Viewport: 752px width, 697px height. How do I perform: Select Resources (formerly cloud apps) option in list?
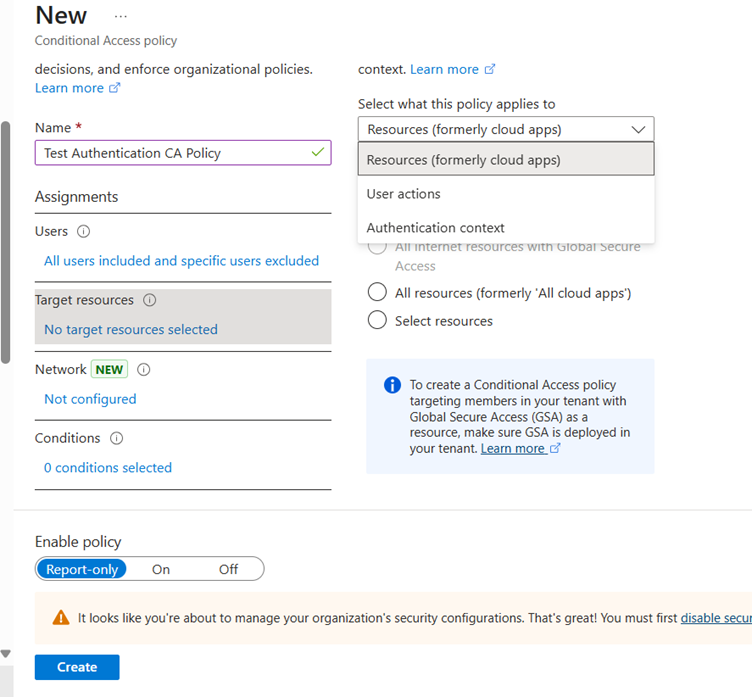tap(464, 160)
